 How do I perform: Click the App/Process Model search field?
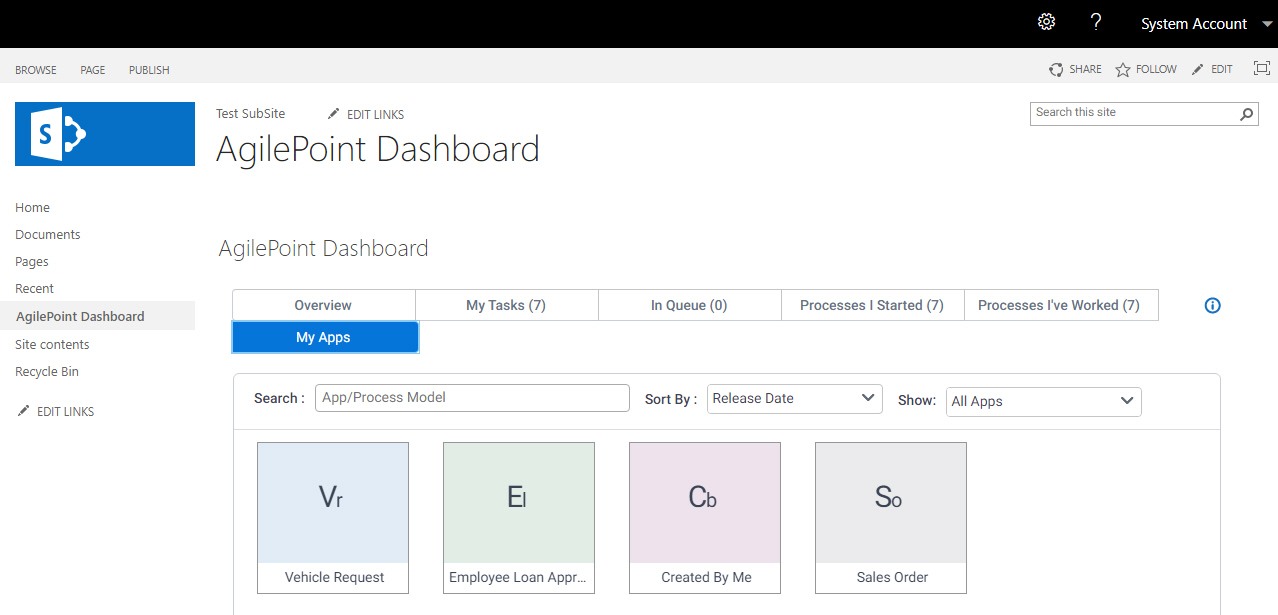click(x=472, y=398)
